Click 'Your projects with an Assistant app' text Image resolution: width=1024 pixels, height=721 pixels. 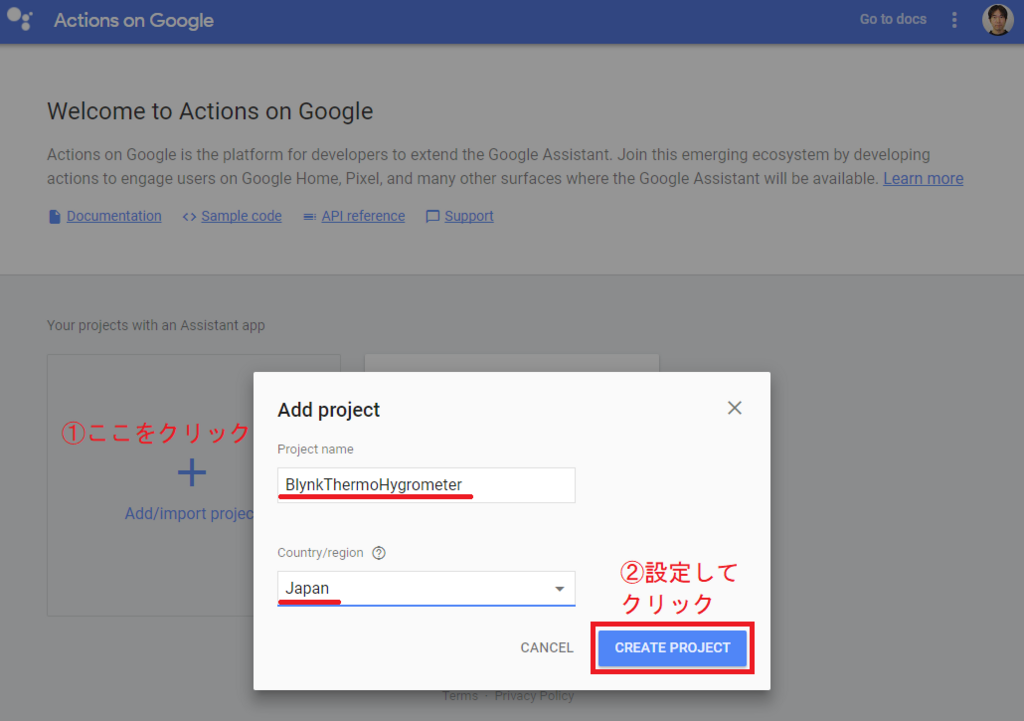[156, 325]
